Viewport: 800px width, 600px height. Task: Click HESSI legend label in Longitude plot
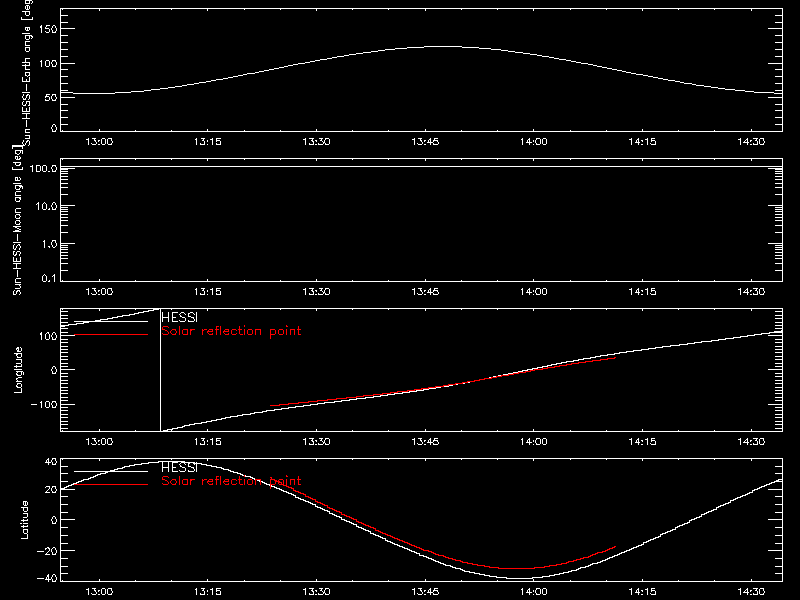(179, 317)
